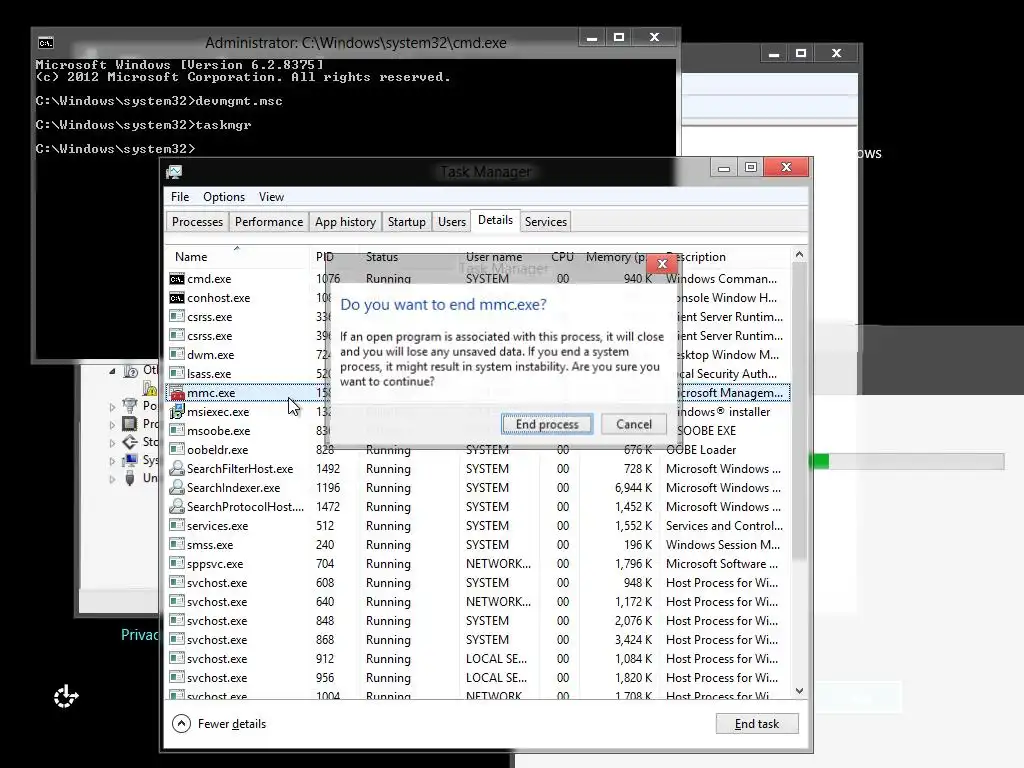Screen dimensions: 1024x768
Task: Open the View menu in Task Manager
Action: pos(271,197)
